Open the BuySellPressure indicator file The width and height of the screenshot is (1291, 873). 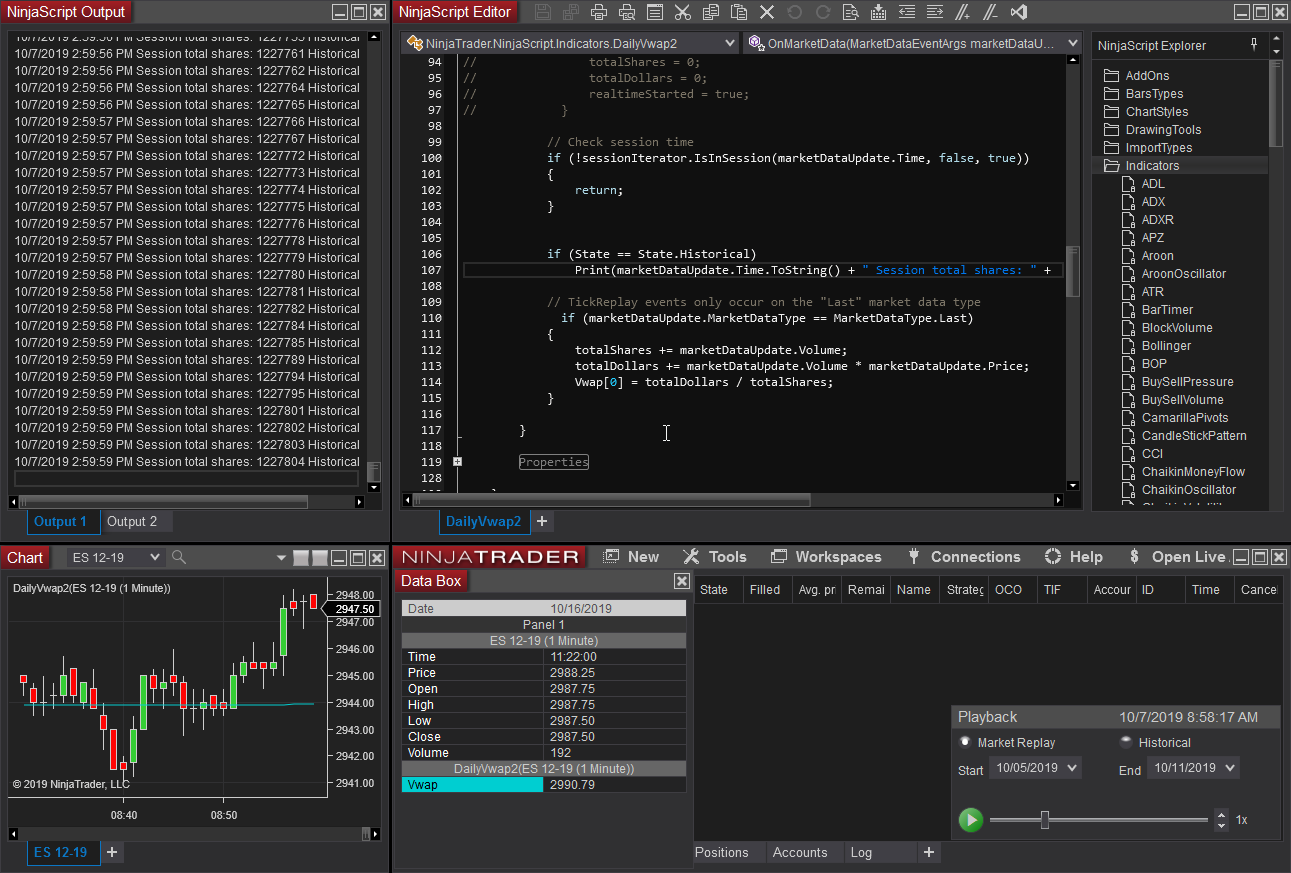coord(1187,382)
